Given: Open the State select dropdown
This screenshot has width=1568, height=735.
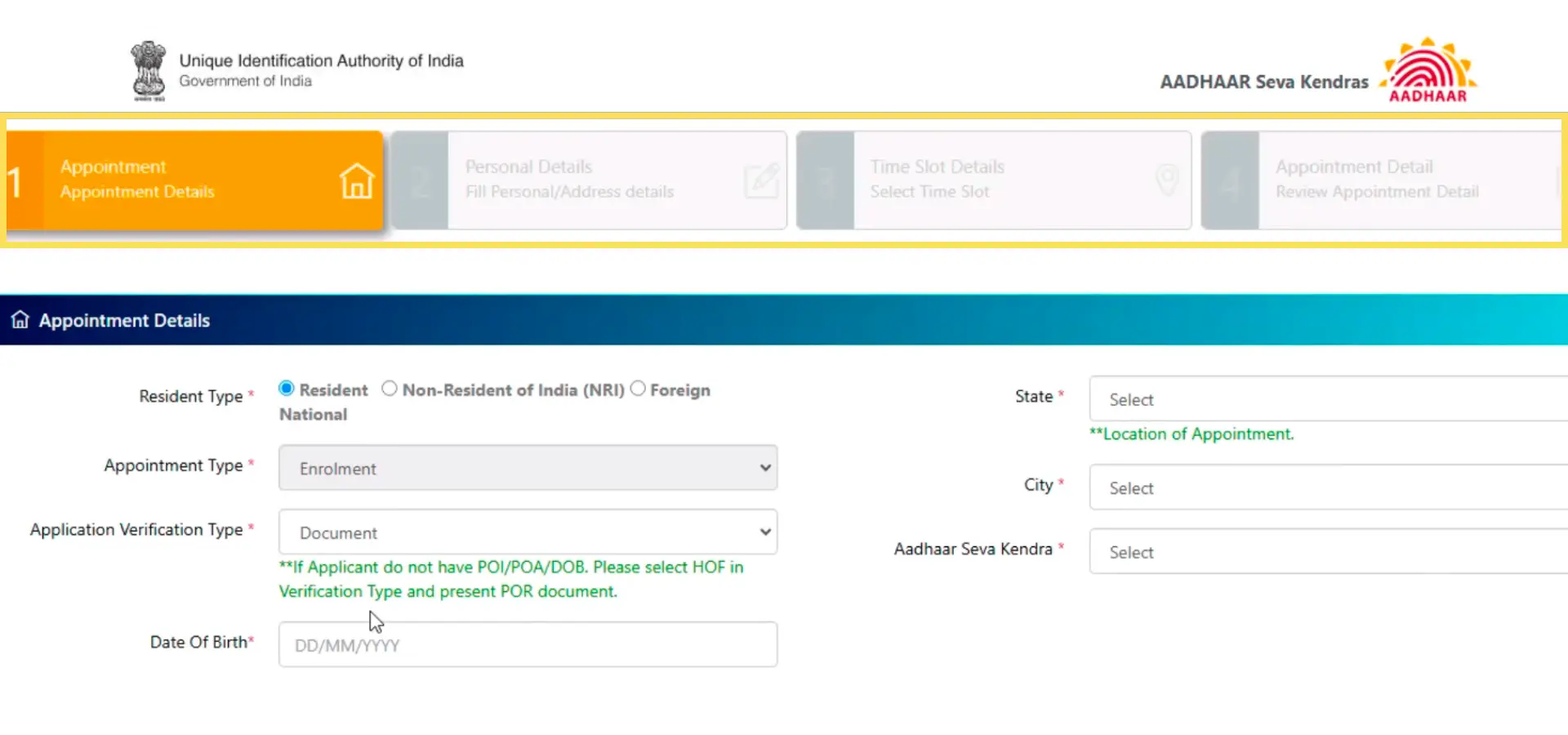Looking at the screenshot, I should click(x=1329, y=399).
